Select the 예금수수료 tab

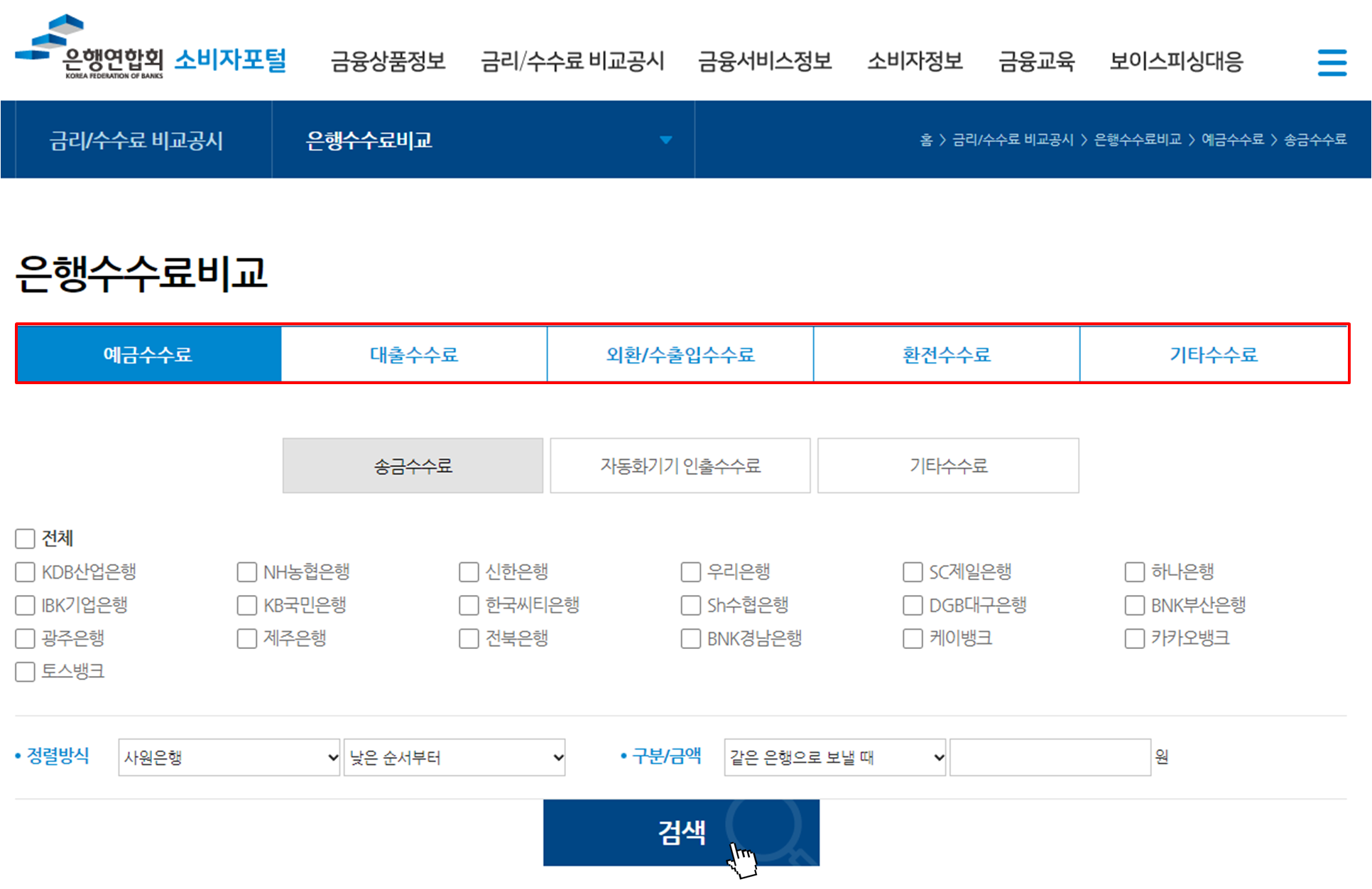click(x=148, y=354)
